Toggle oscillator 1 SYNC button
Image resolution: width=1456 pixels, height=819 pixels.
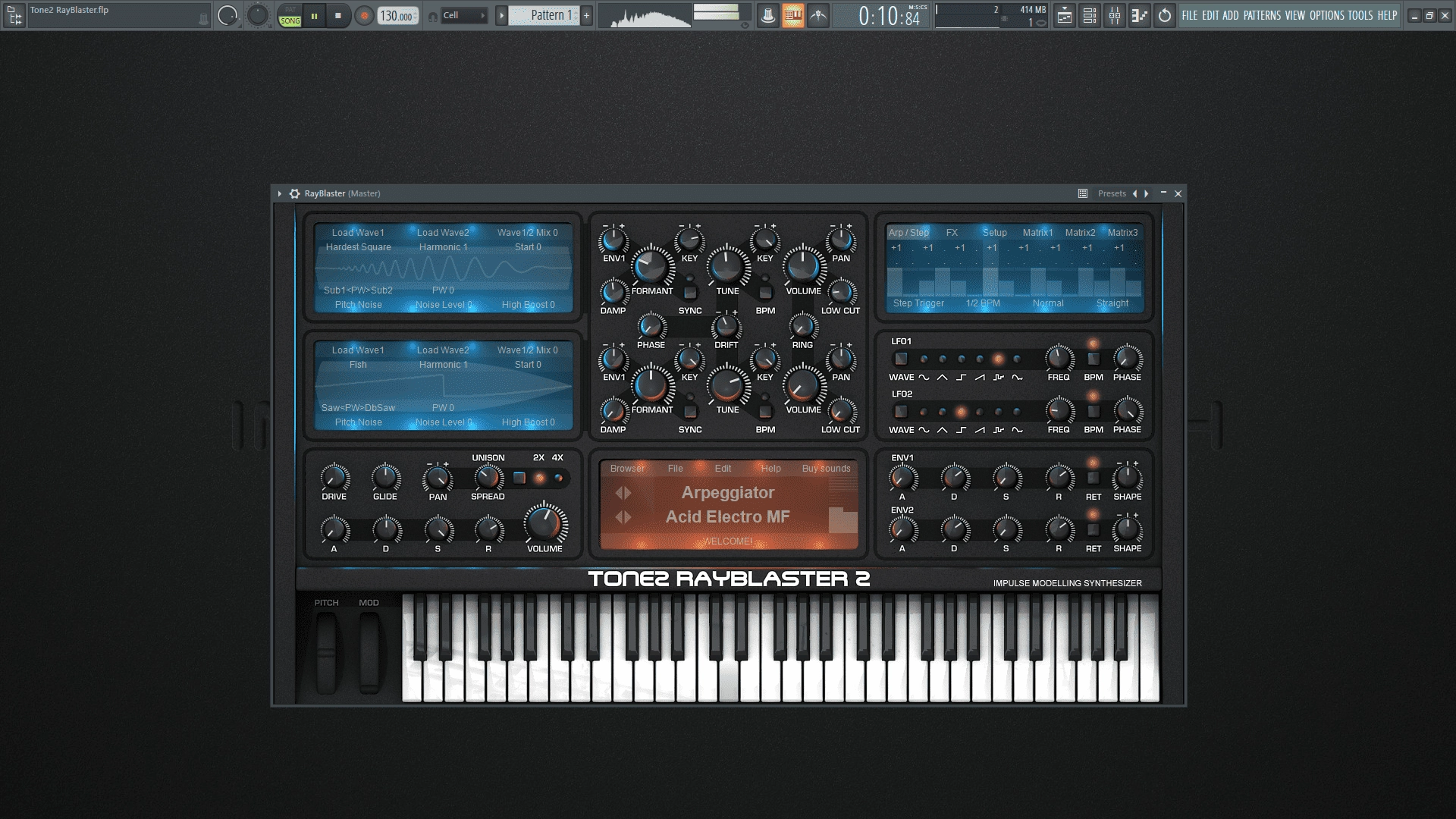click(690, 292)
